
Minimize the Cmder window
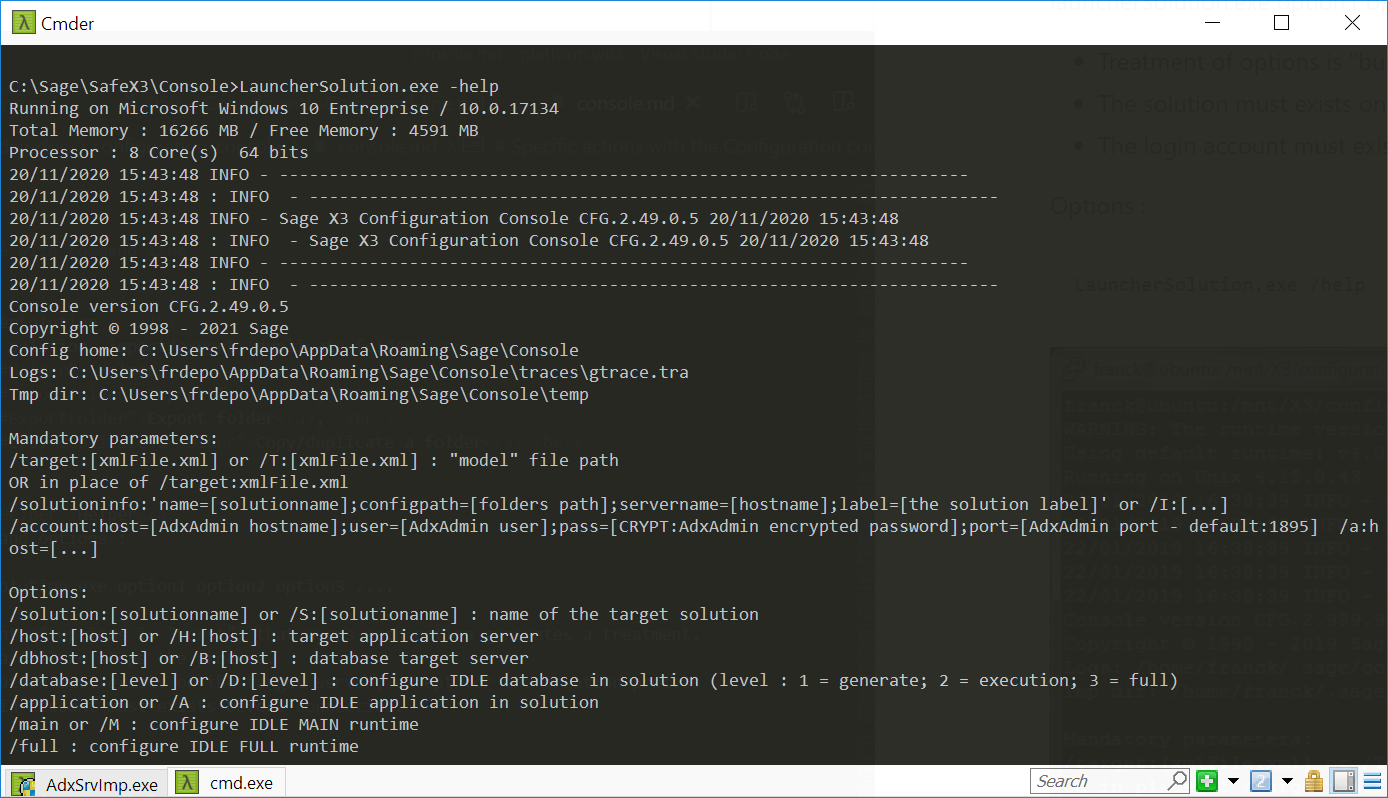coord(1211,22)
